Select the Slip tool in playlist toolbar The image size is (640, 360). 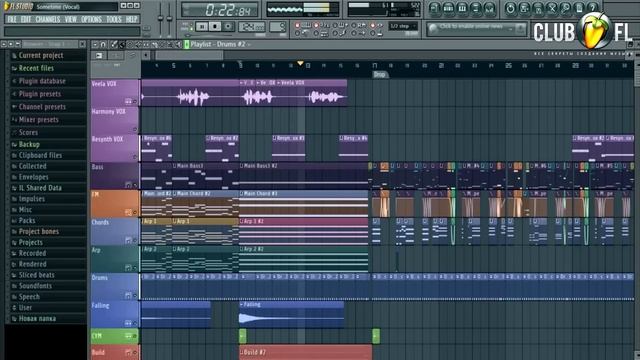point(146,44)
